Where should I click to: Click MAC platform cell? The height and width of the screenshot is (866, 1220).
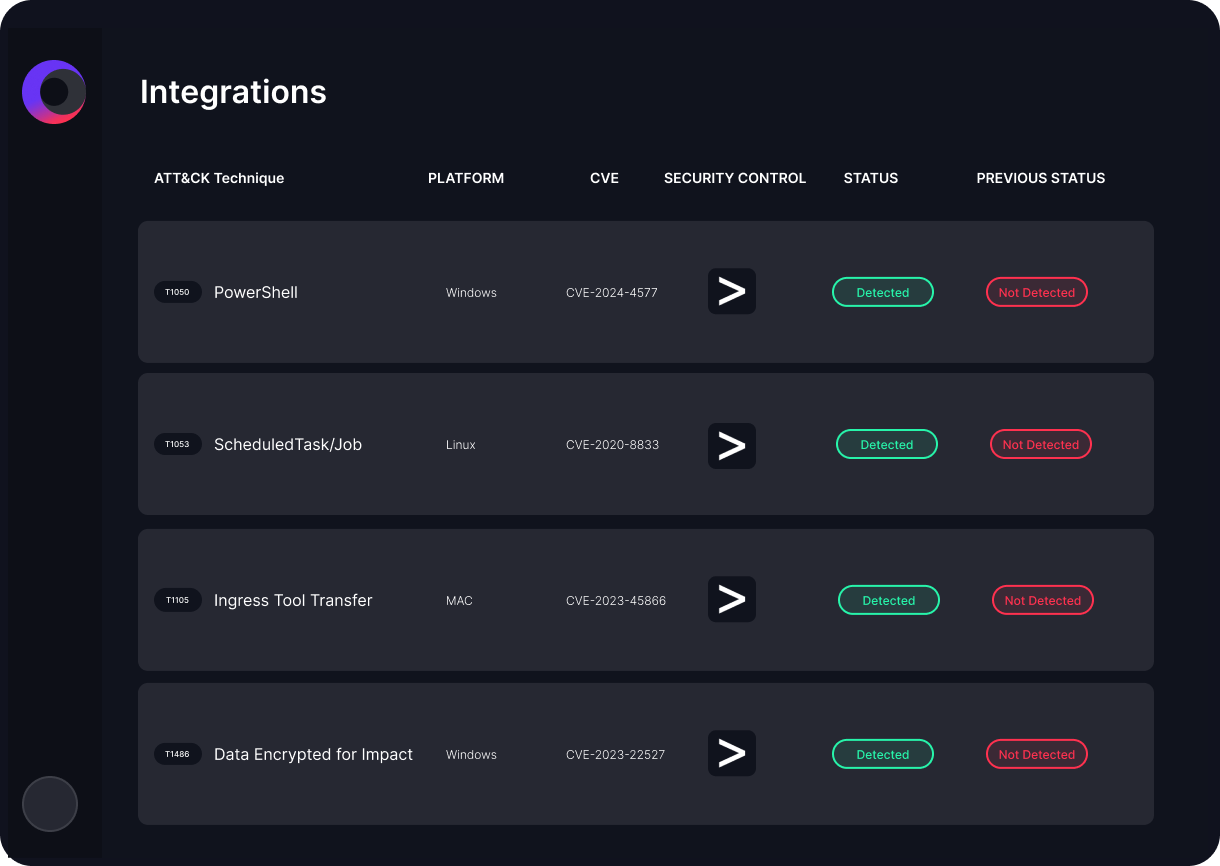click(x=459, y=601)
